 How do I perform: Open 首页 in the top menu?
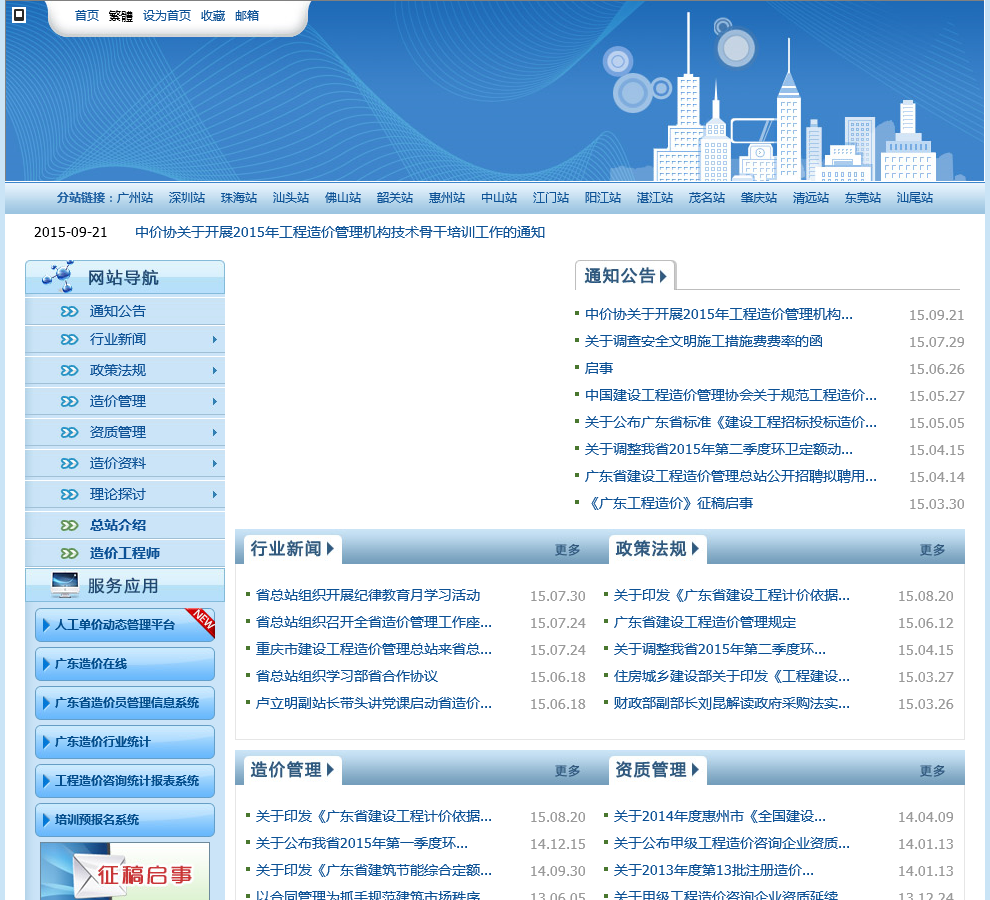(87, 16)
